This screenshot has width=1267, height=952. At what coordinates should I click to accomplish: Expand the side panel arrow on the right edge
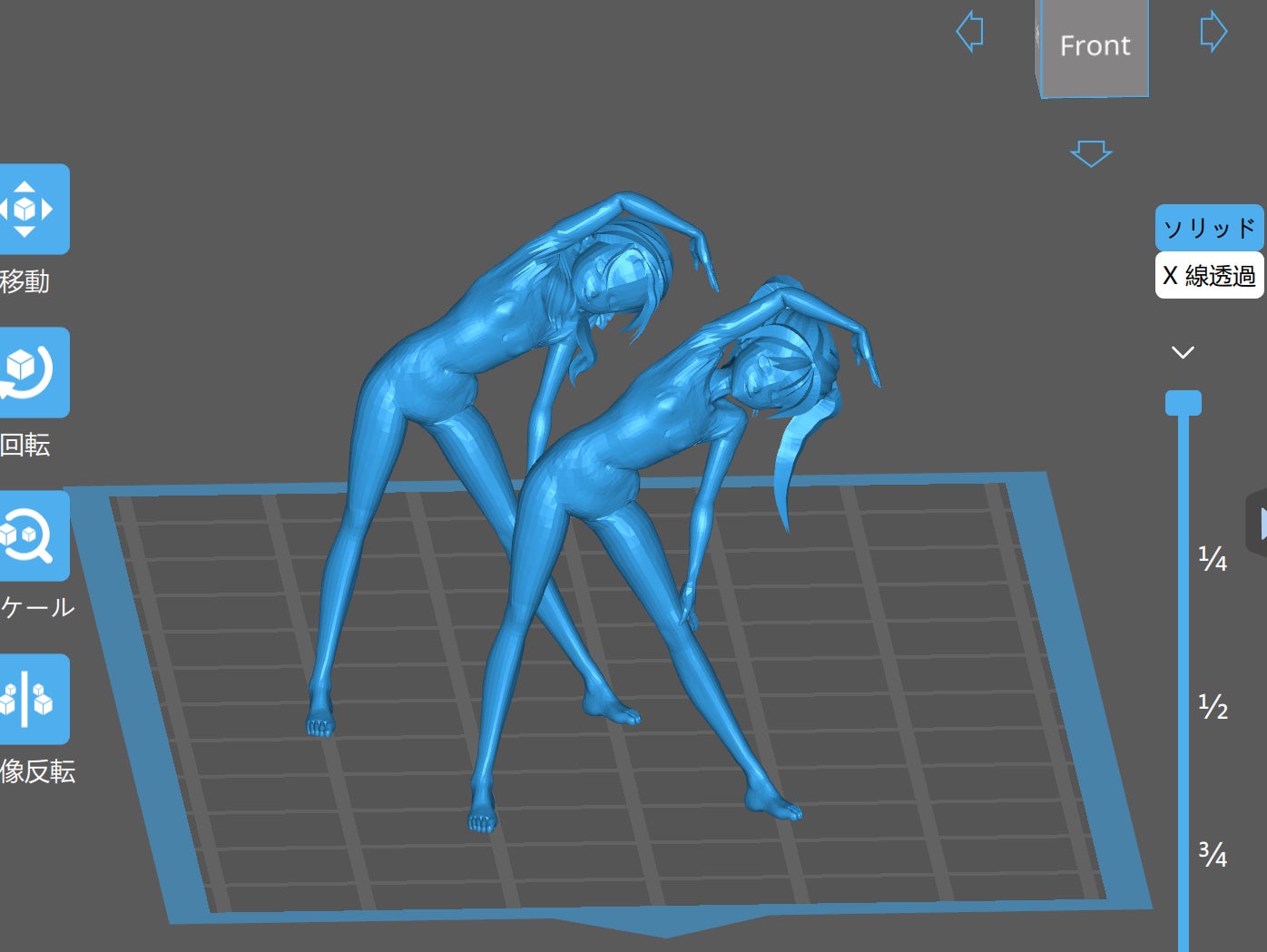(1258, 524)
